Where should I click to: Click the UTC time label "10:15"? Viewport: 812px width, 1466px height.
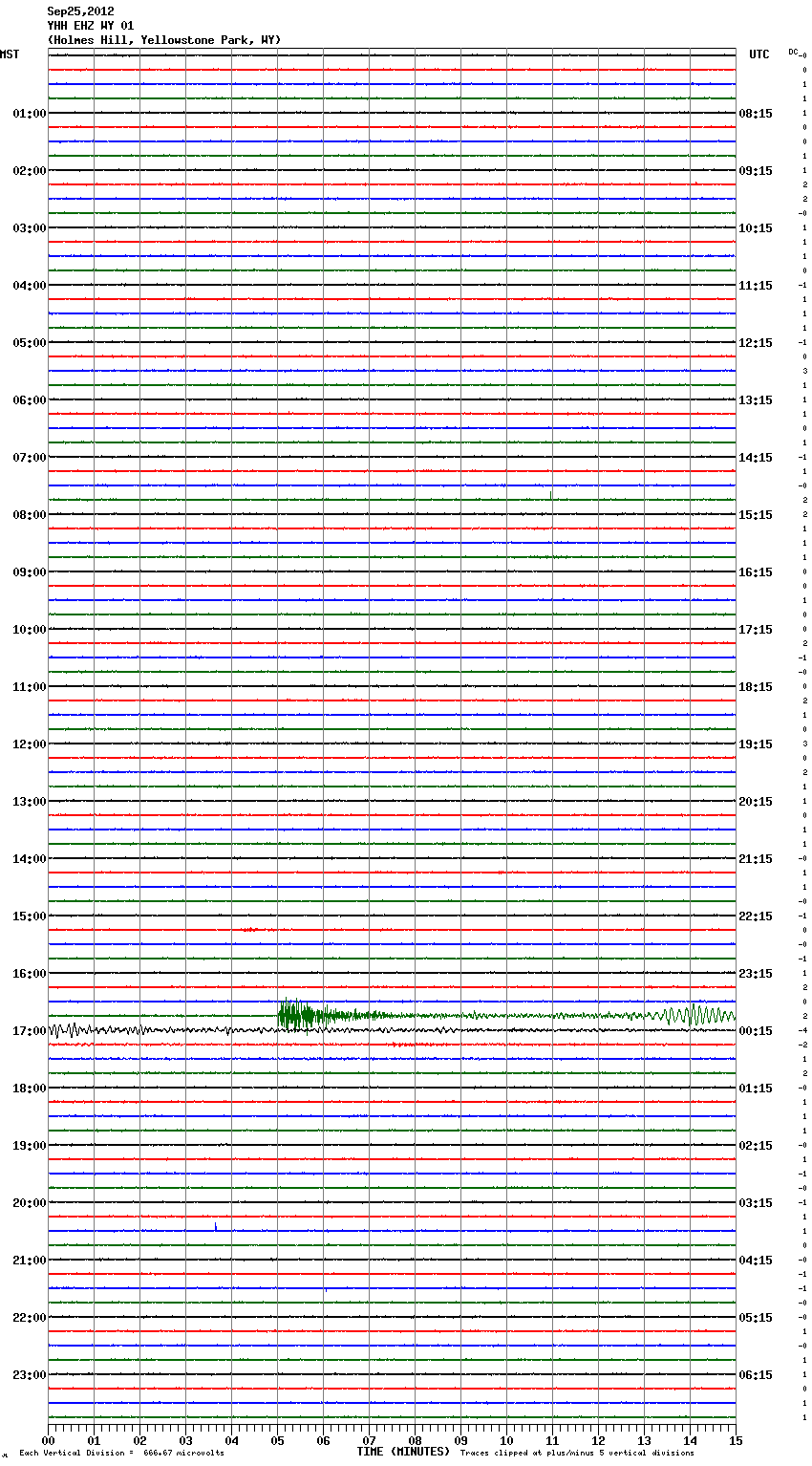click(x=756, y=228)
